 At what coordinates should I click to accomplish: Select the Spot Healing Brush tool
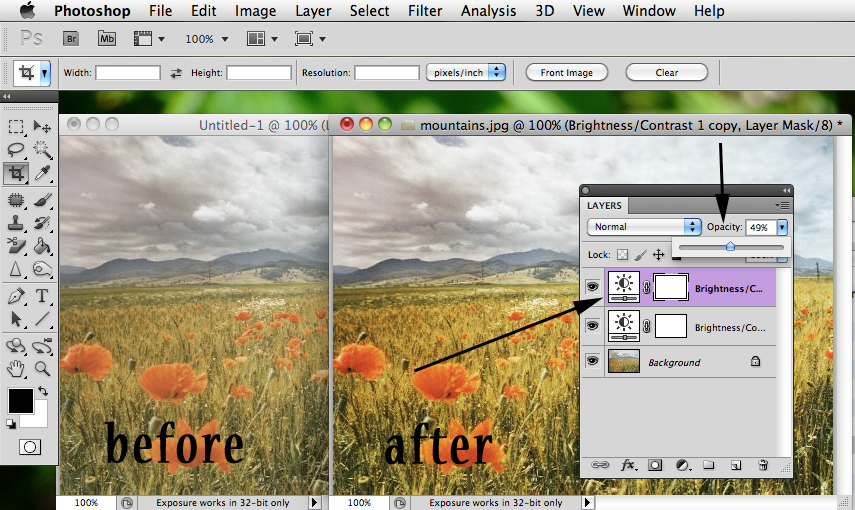click(16, 200)
